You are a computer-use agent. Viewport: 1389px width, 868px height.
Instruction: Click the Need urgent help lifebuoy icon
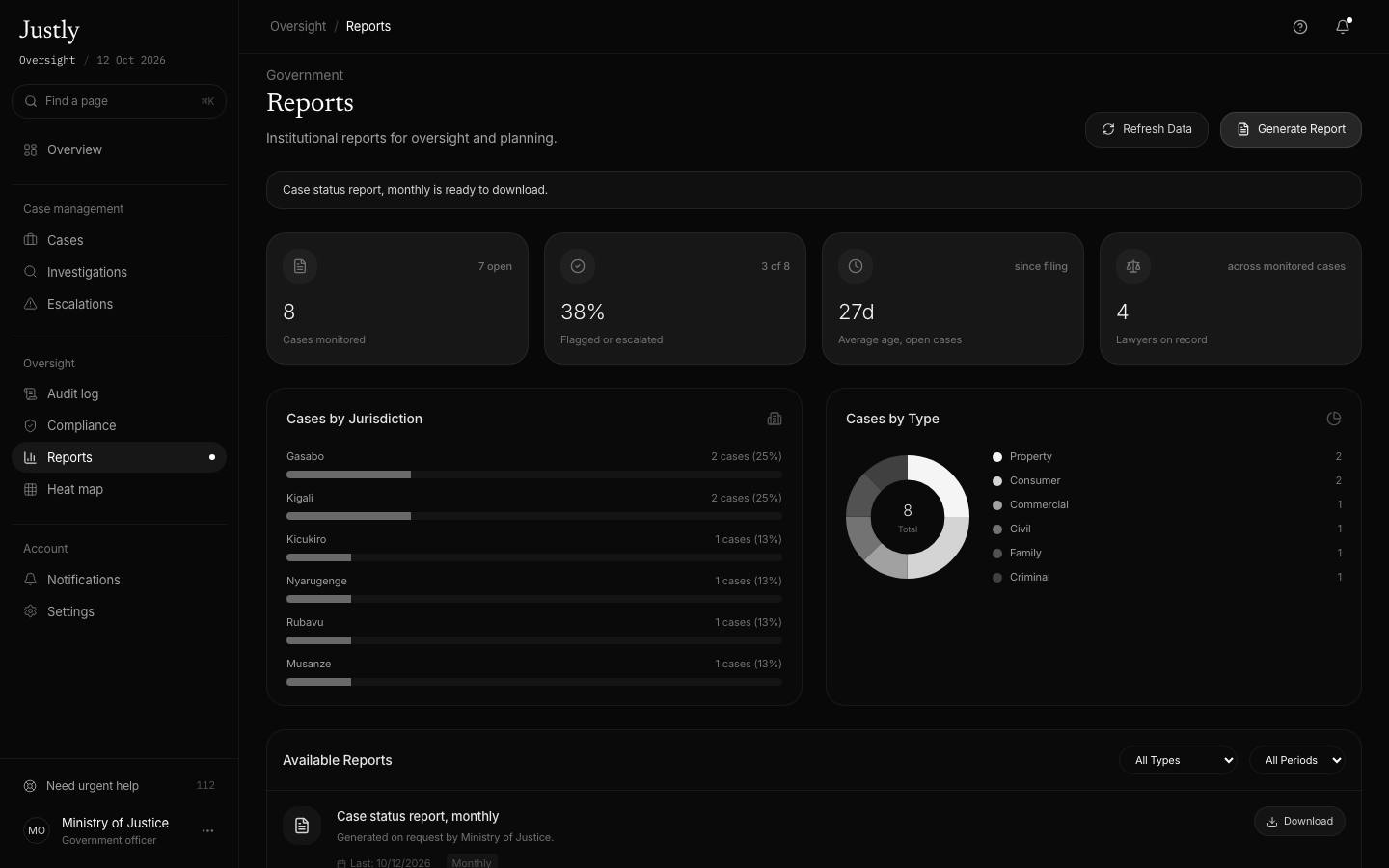pyautogui.click(x=30, y=786)
